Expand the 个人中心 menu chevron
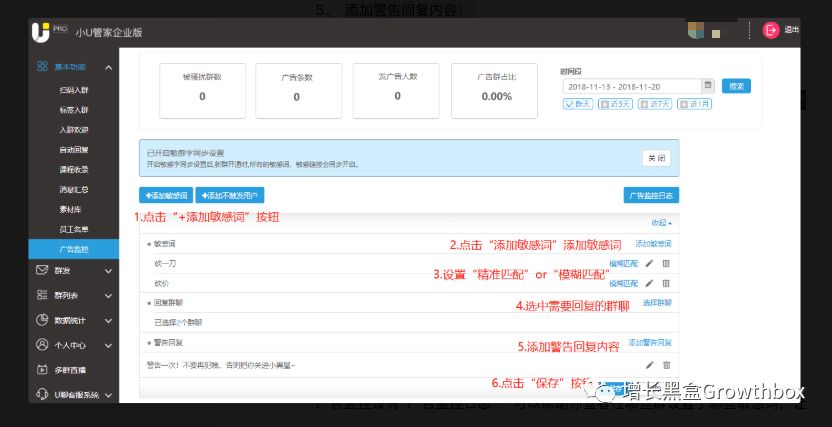 [x=108, y=346]
